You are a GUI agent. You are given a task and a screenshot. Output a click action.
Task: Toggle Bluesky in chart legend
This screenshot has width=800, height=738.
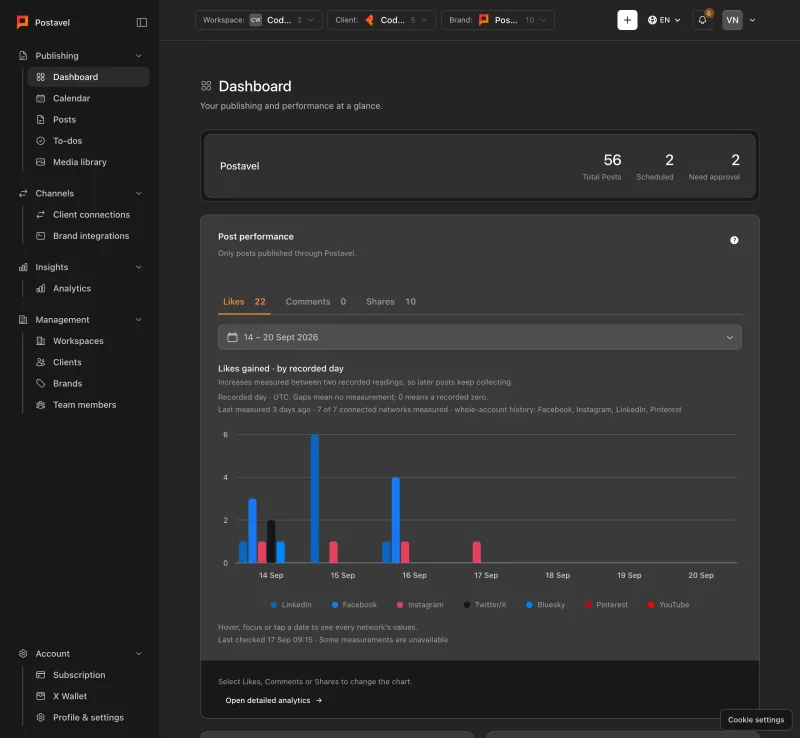[545, 605]
